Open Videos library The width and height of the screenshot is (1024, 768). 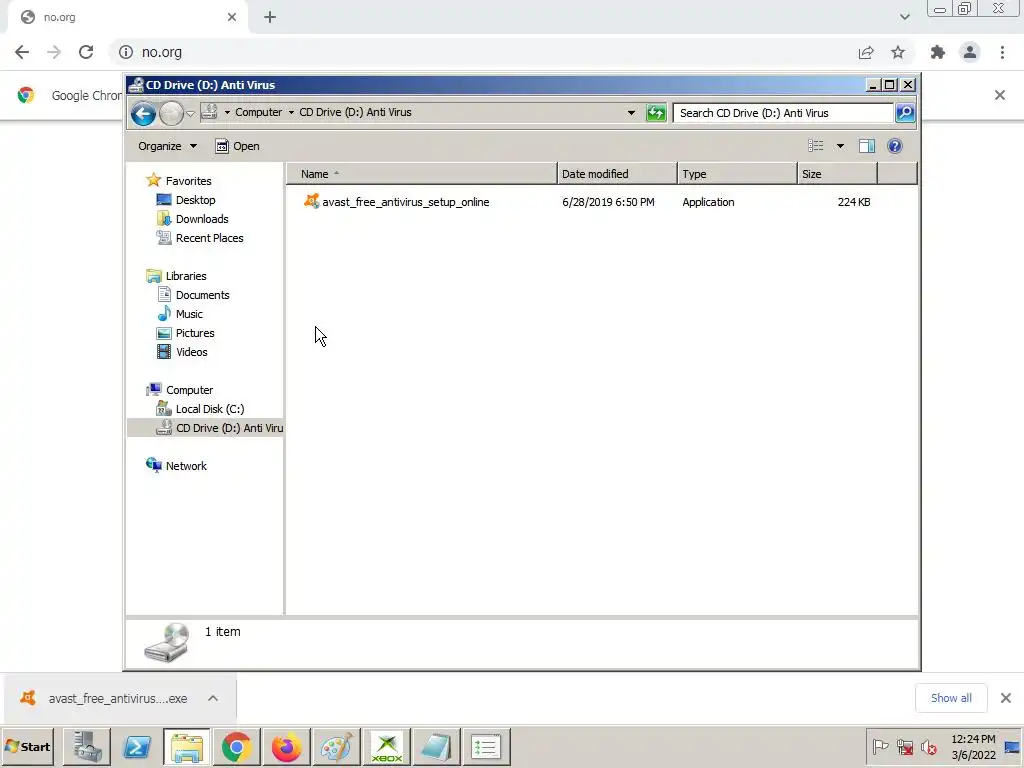191,351
